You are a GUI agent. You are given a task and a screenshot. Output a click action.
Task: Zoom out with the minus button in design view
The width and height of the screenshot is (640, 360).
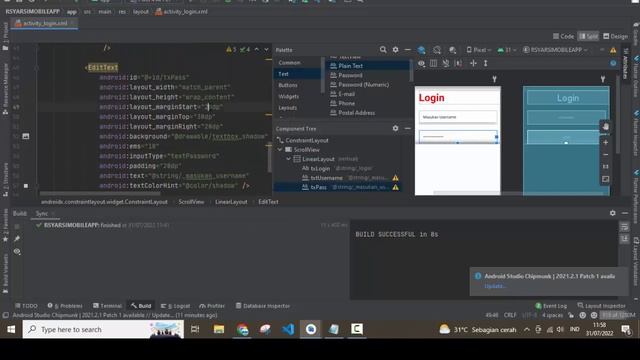coord(606,155)
